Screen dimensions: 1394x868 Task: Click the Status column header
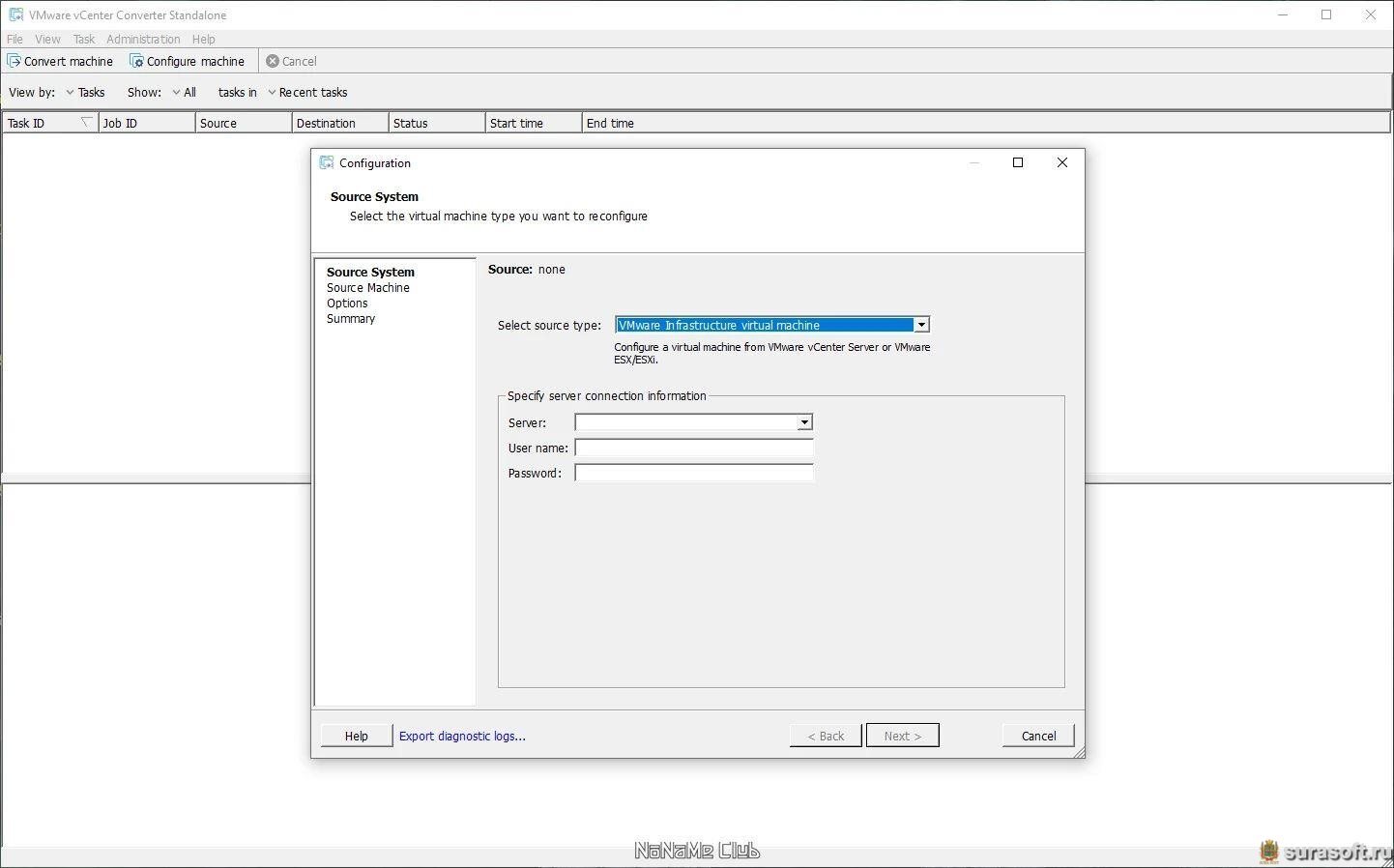[x=437, y=123]
